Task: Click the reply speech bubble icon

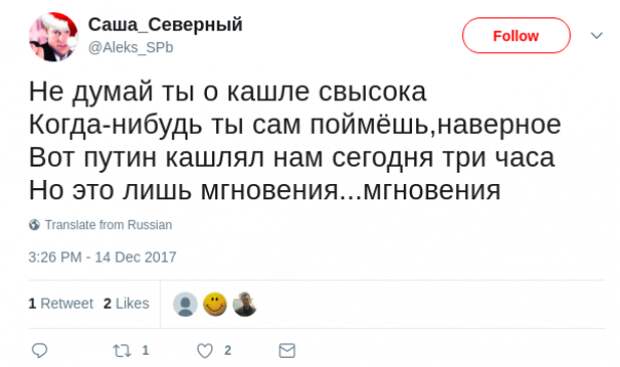Action: point(39,350)
